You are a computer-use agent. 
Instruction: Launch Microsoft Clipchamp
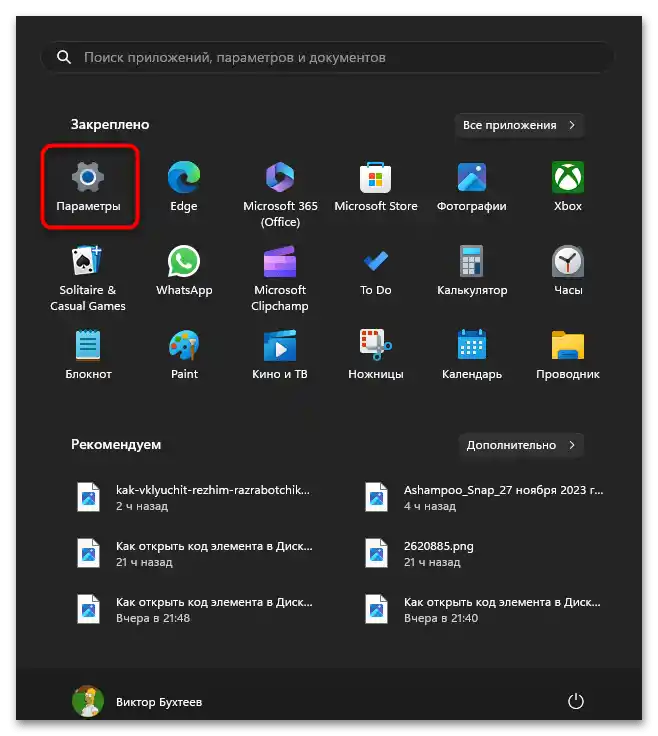coord(280,277)
